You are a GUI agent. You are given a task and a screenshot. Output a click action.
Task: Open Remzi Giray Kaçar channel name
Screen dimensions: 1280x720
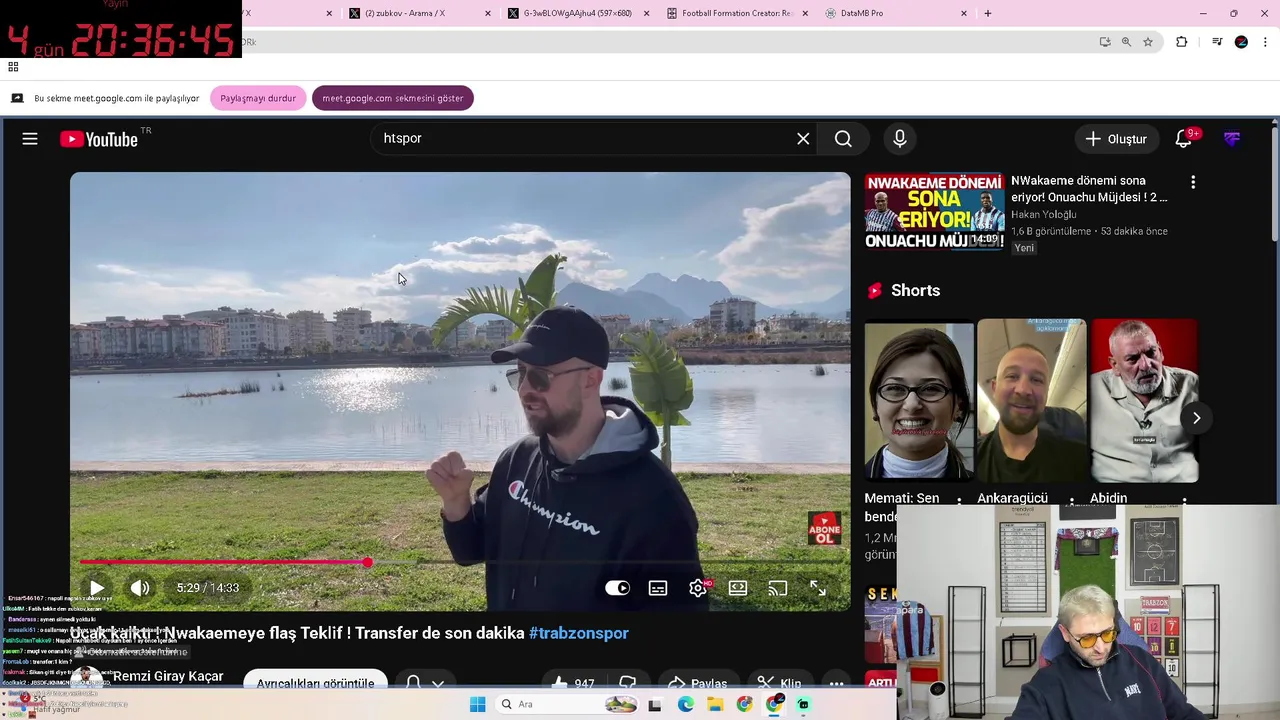[168, 677]
